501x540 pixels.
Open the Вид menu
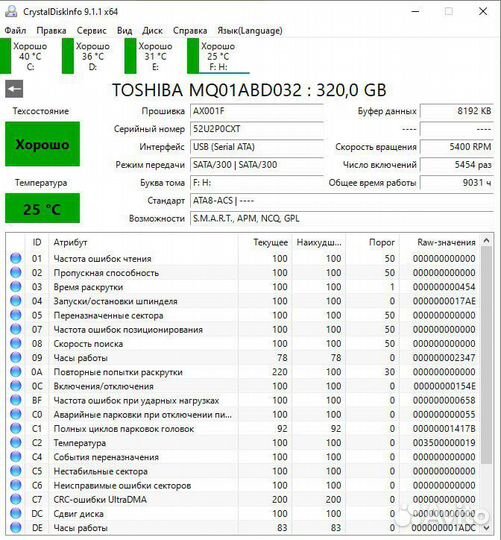[x=124, y=31]
